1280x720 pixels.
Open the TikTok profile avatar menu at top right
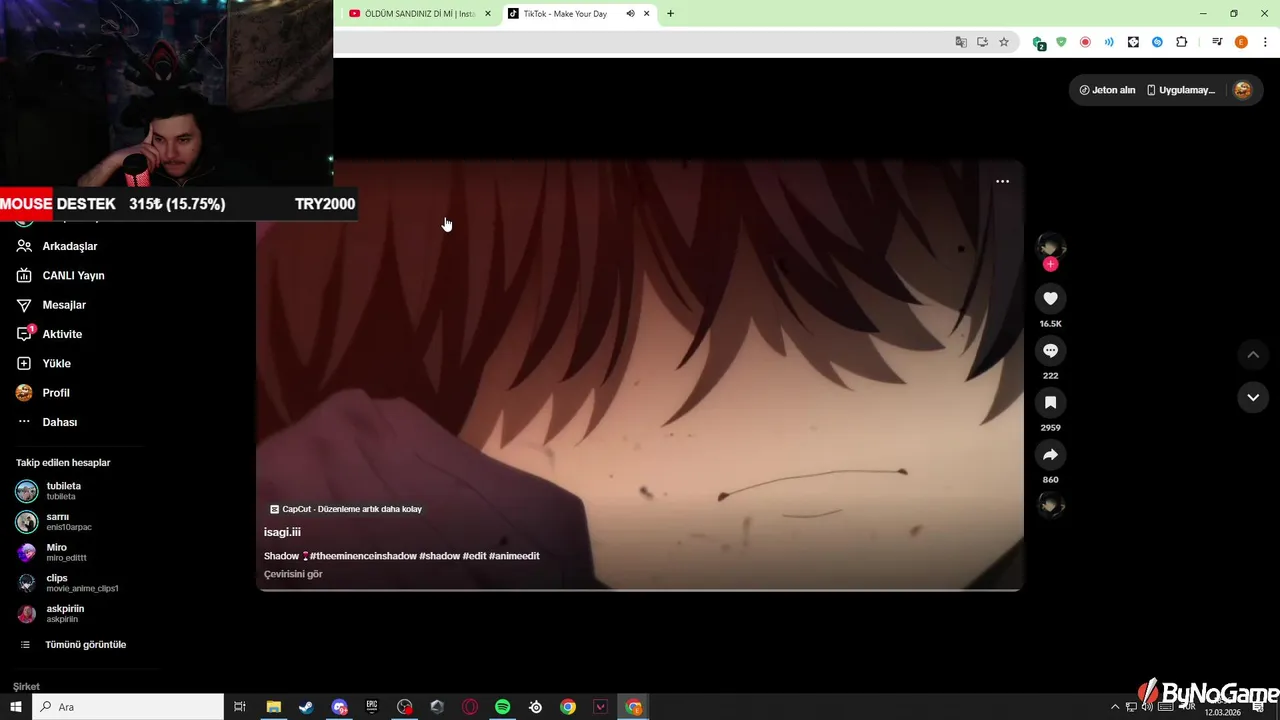coord(1242,90)
